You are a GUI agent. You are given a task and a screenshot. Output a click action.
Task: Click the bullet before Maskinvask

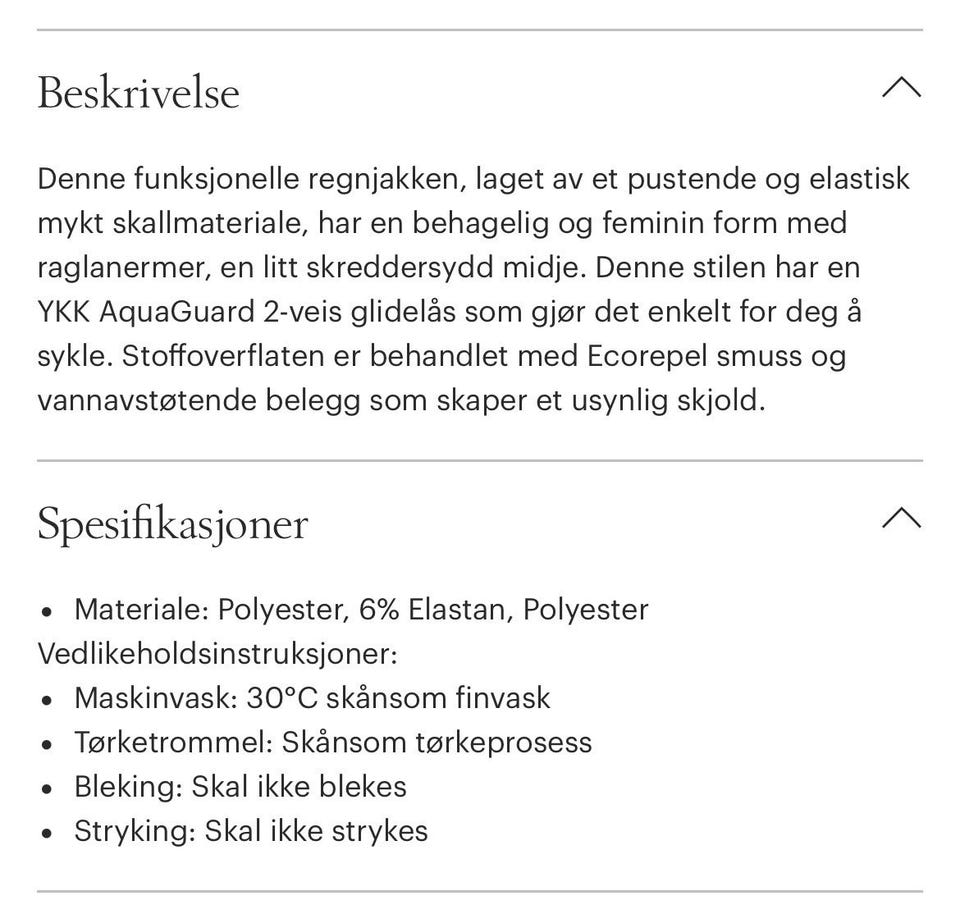pyautogui.click(x=47, y=700)
